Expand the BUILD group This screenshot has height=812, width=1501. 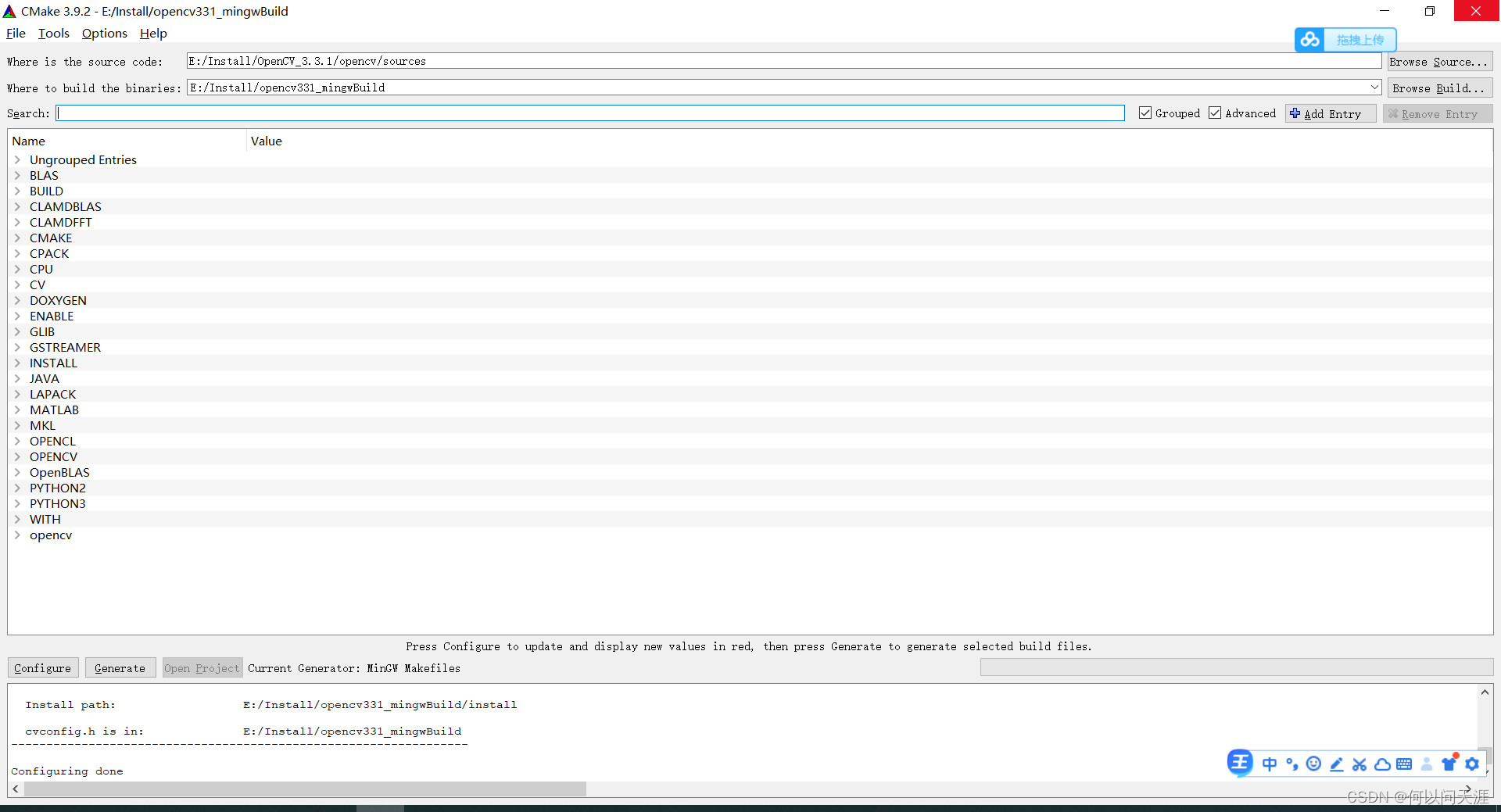17,191
